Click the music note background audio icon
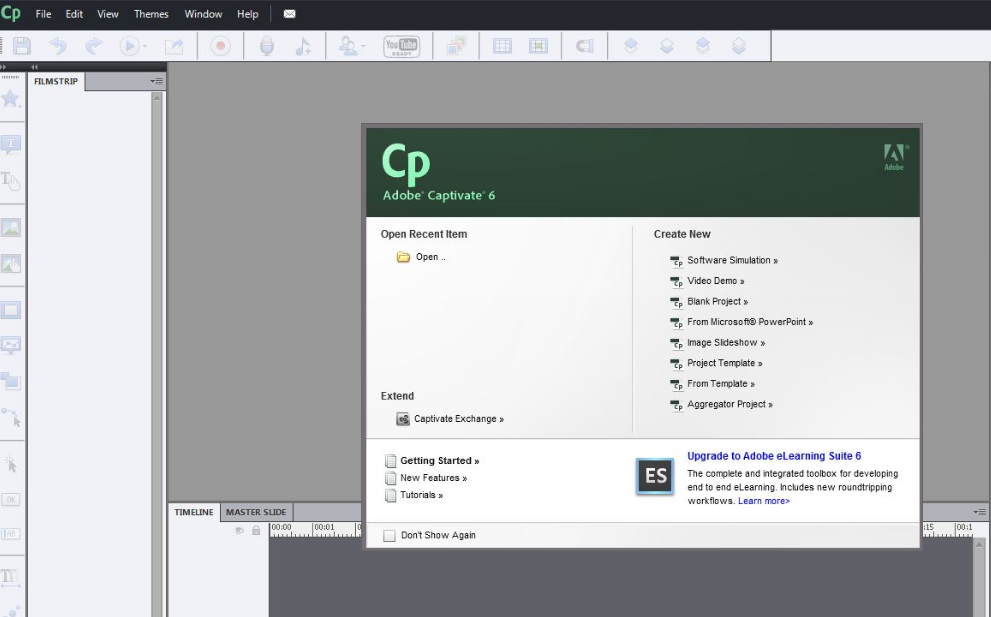The width and height of the screenshot is (991, 617). tap(302, 46)
